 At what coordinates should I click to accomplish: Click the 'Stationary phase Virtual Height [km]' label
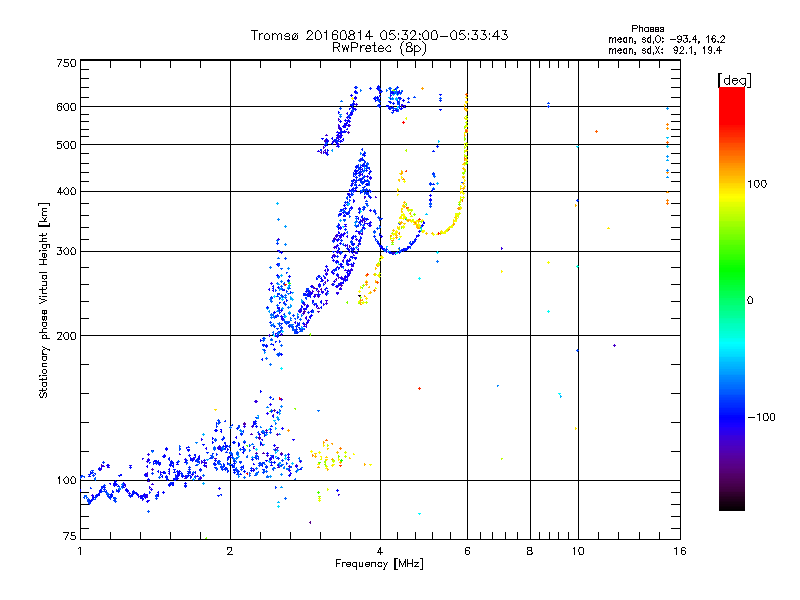pyautogui.click(x=44, y=300)
